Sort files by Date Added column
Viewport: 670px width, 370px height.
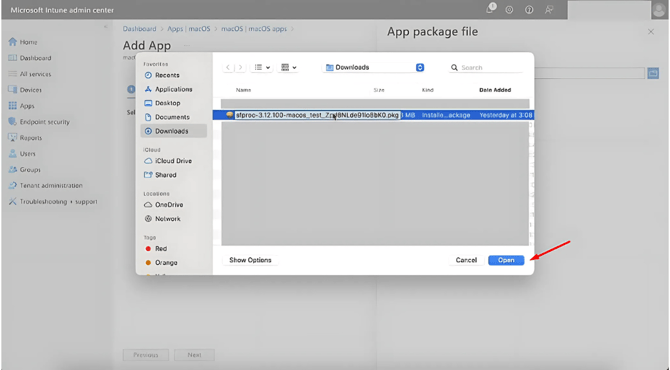pyautogui.click(x=495, y=90)
